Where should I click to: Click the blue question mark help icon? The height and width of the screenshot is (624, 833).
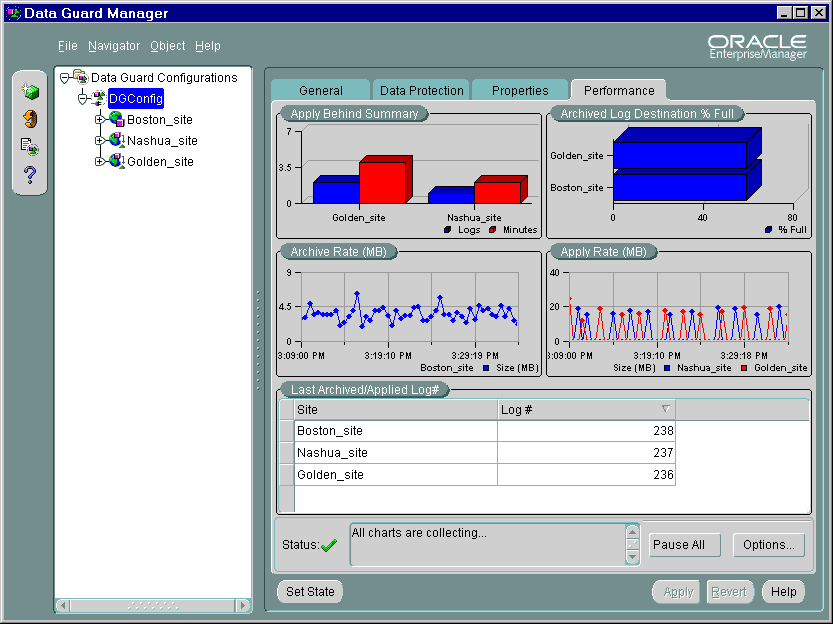tap(30, 175)
